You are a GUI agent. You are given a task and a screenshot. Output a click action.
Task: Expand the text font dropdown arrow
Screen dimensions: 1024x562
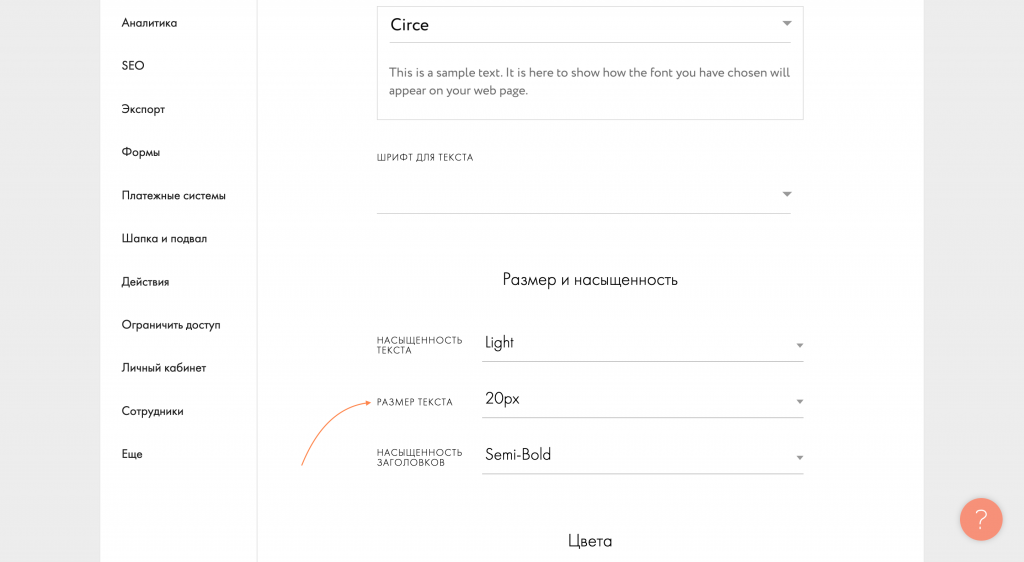[787, 194]
